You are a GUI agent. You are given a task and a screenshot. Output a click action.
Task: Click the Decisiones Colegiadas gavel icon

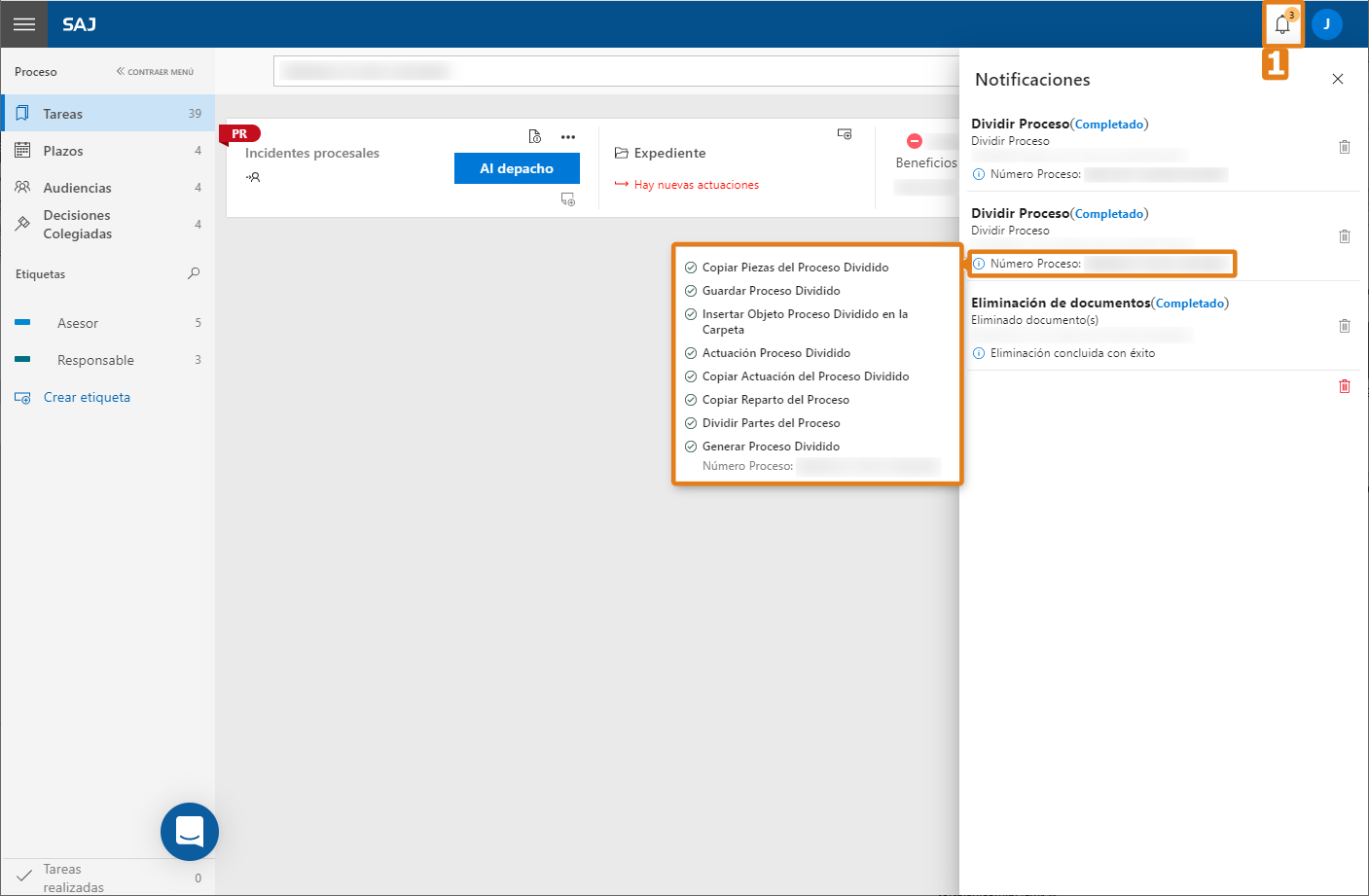22,224
